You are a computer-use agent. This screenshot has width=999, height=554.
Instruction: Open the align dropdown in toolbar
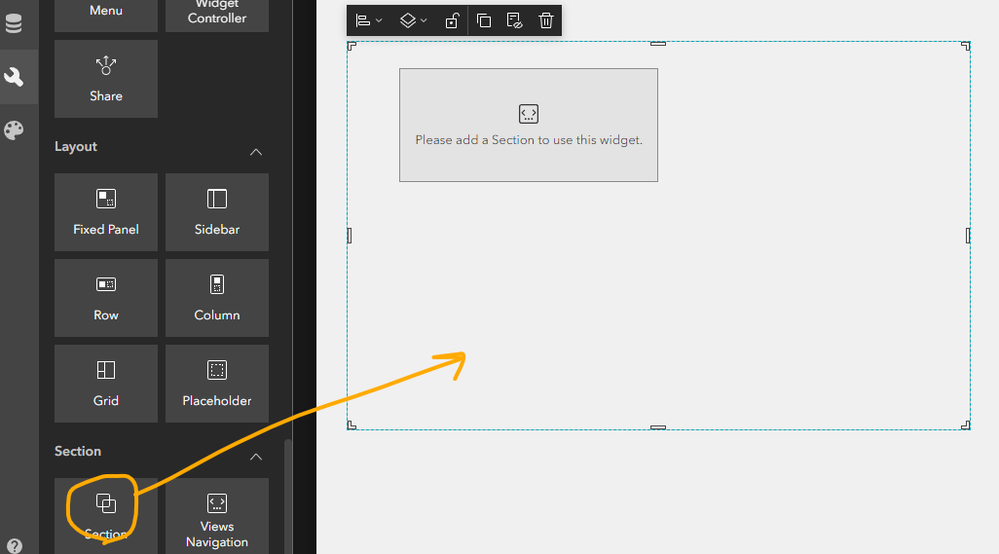369,20
